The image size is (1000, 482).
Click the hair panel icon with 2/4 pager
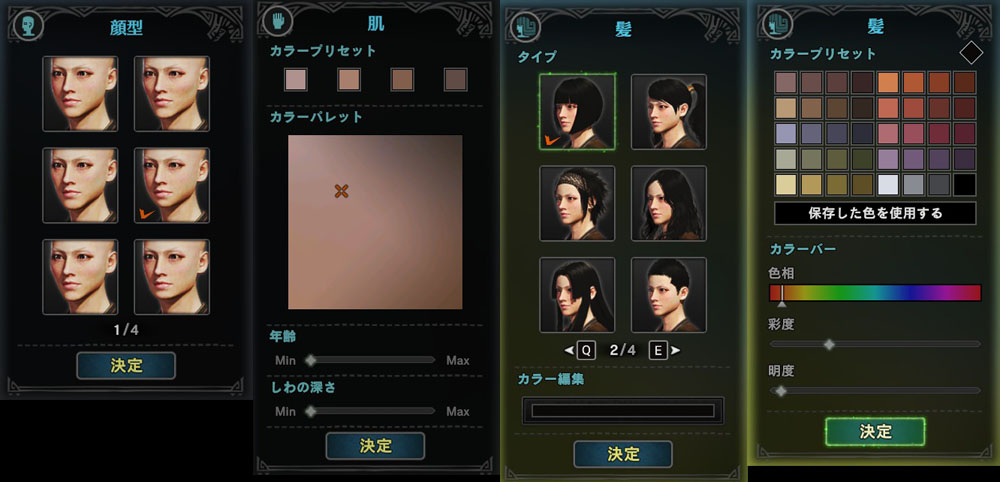pos(526,27)
